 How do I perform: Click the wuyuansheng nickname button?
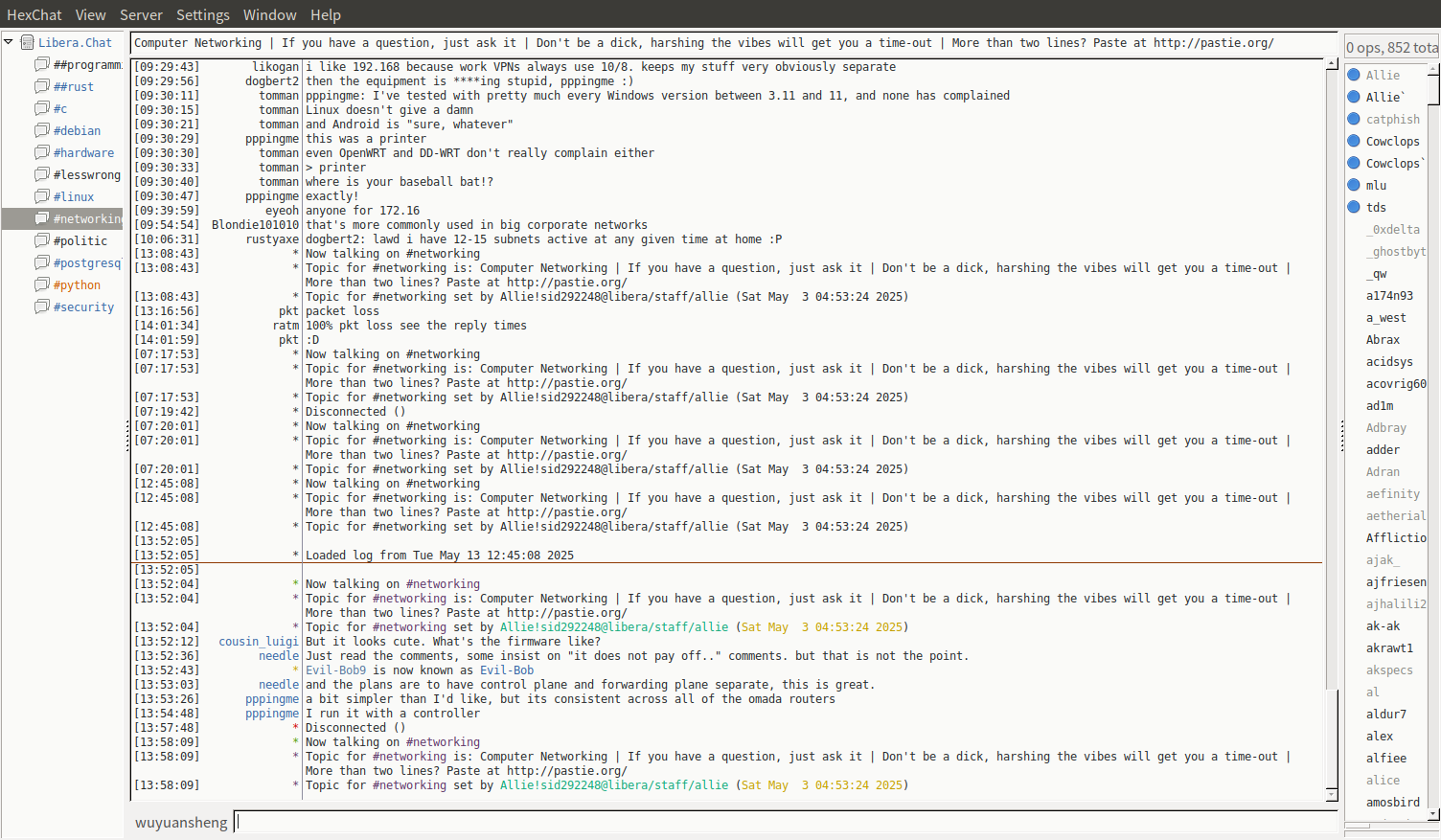tap(181, 822)
